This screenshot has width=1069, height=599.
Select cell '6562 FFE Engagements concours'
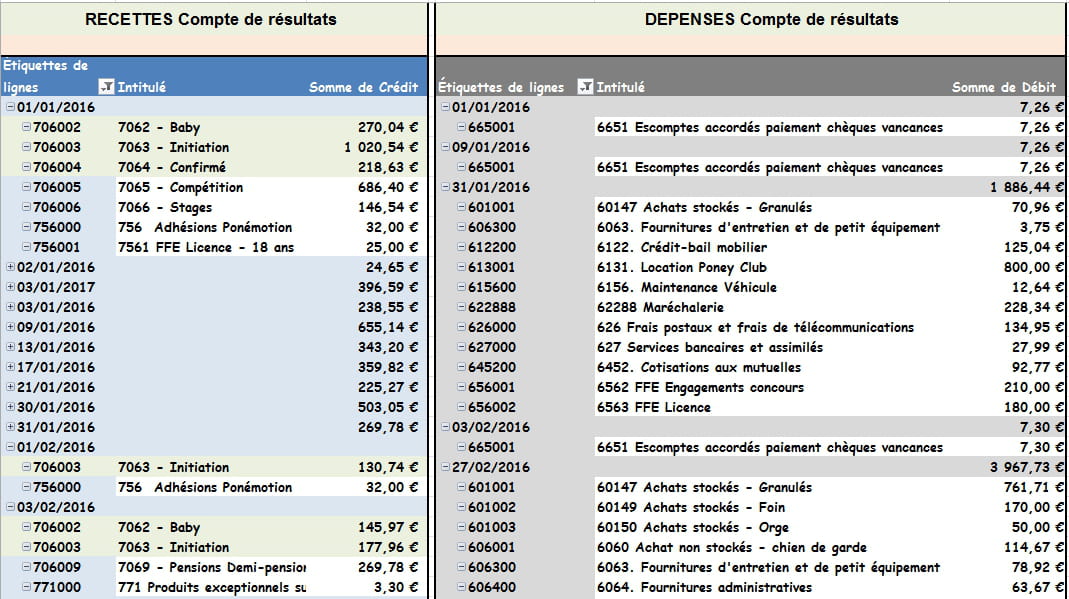click(x=700, y=387)
